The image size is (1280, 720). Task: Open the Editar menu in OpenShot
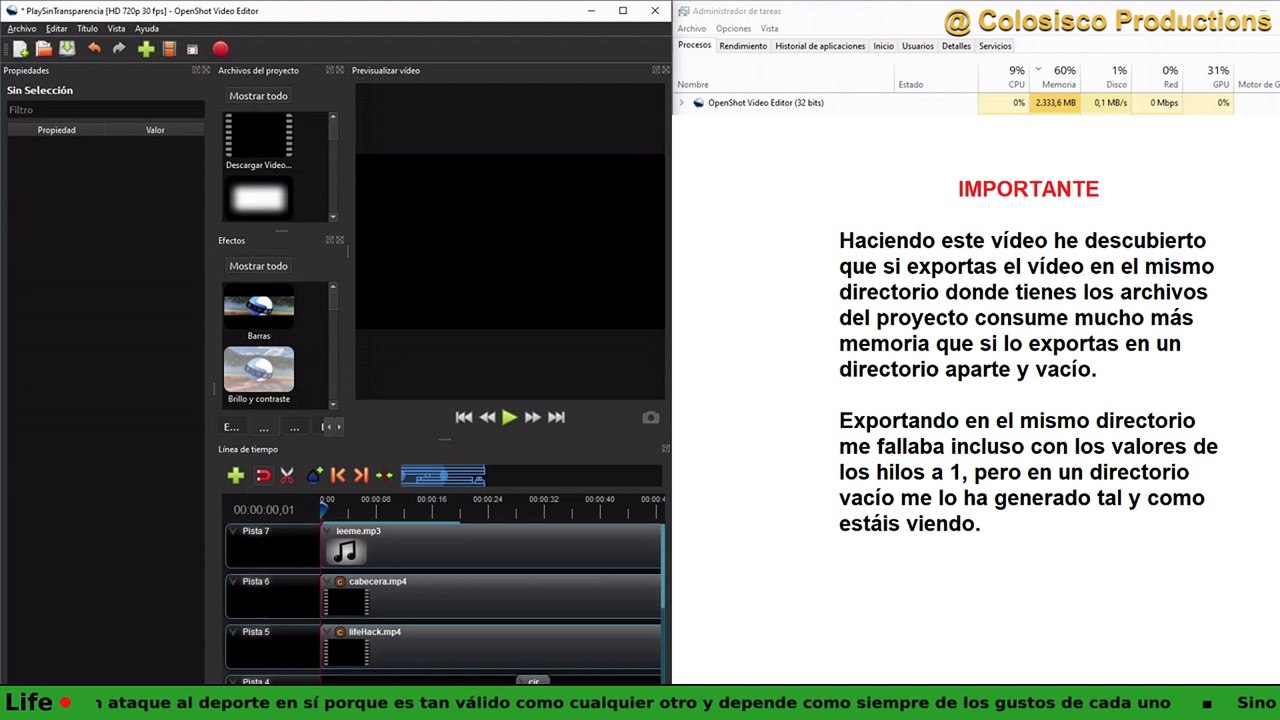pos(57,29)
